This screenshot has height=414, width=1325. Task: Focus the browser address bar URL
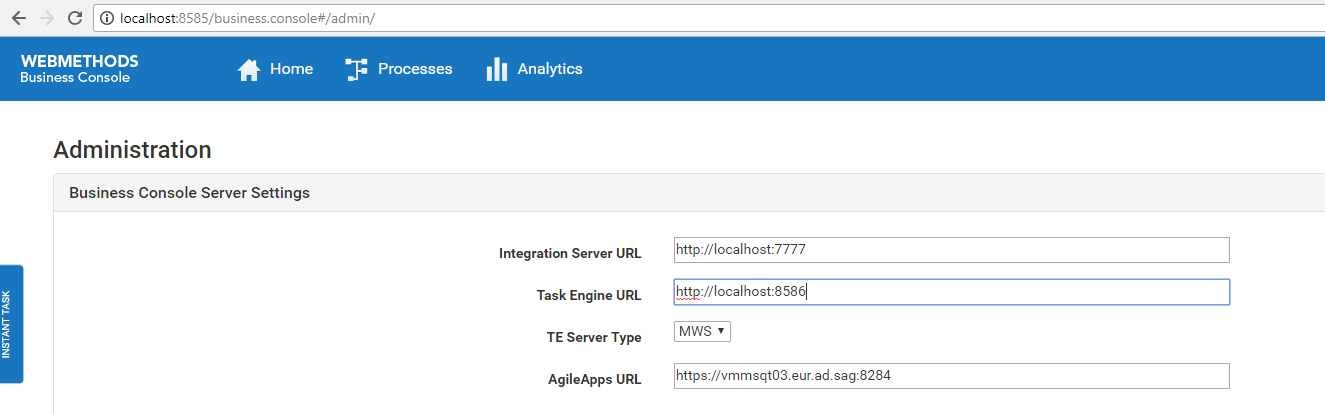click(x=247, y=18)
